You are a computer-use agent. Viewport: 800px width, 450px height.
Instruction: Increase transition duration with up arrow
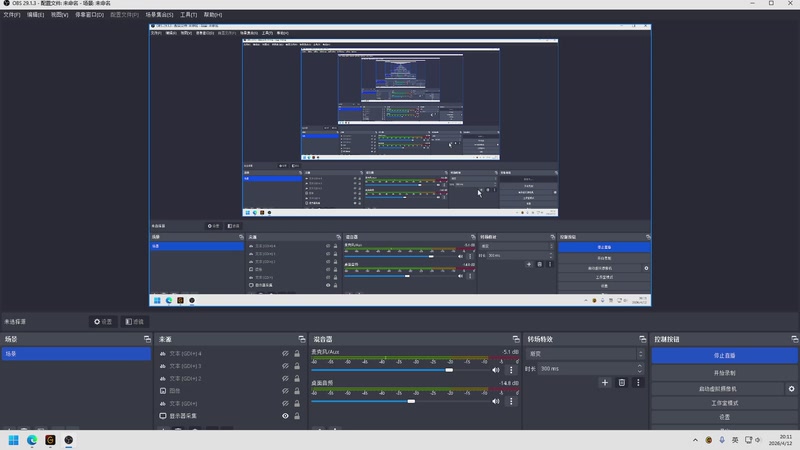(640, 366)
